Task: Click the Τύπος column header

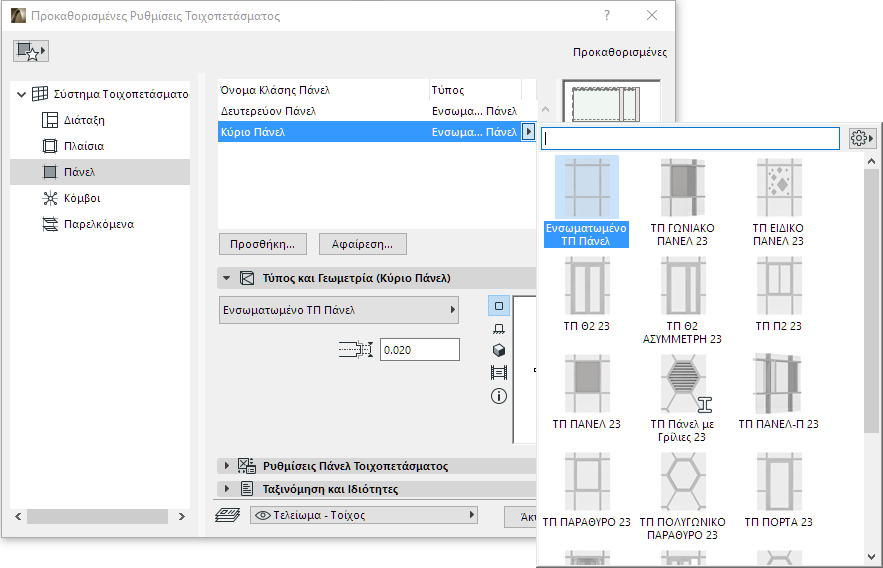Action: coord(475,90)
